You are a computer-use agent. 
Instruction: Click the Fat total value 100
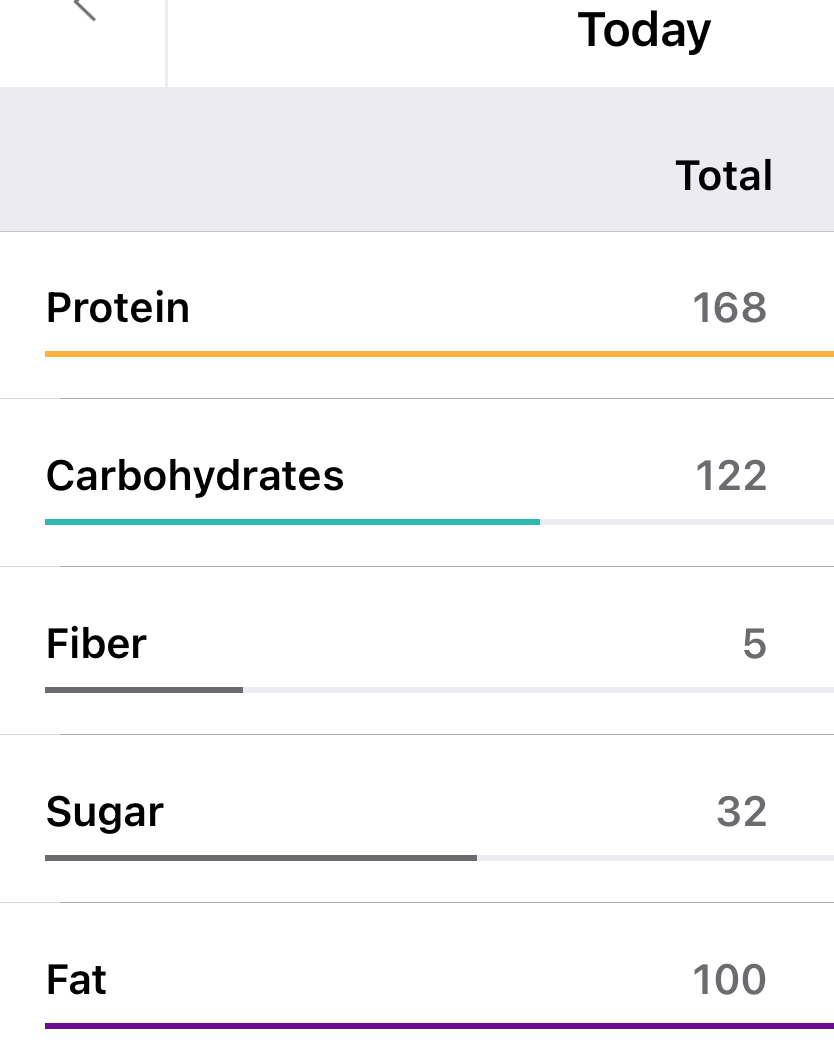730,979
